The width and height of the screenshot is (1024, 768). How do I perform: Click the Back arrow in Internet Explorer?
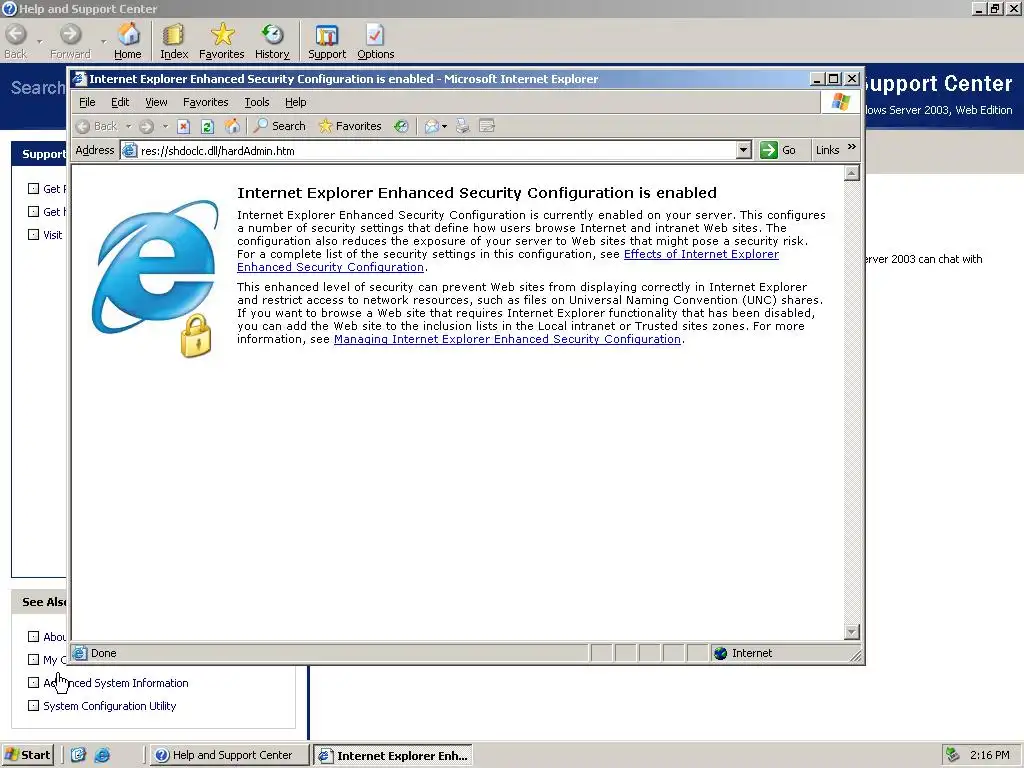97,126
